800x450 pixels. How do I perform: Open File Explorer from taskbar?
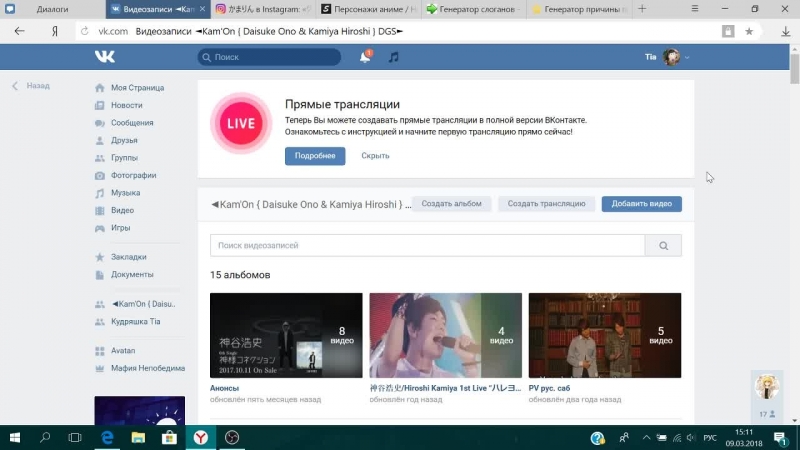pos(138,438)
